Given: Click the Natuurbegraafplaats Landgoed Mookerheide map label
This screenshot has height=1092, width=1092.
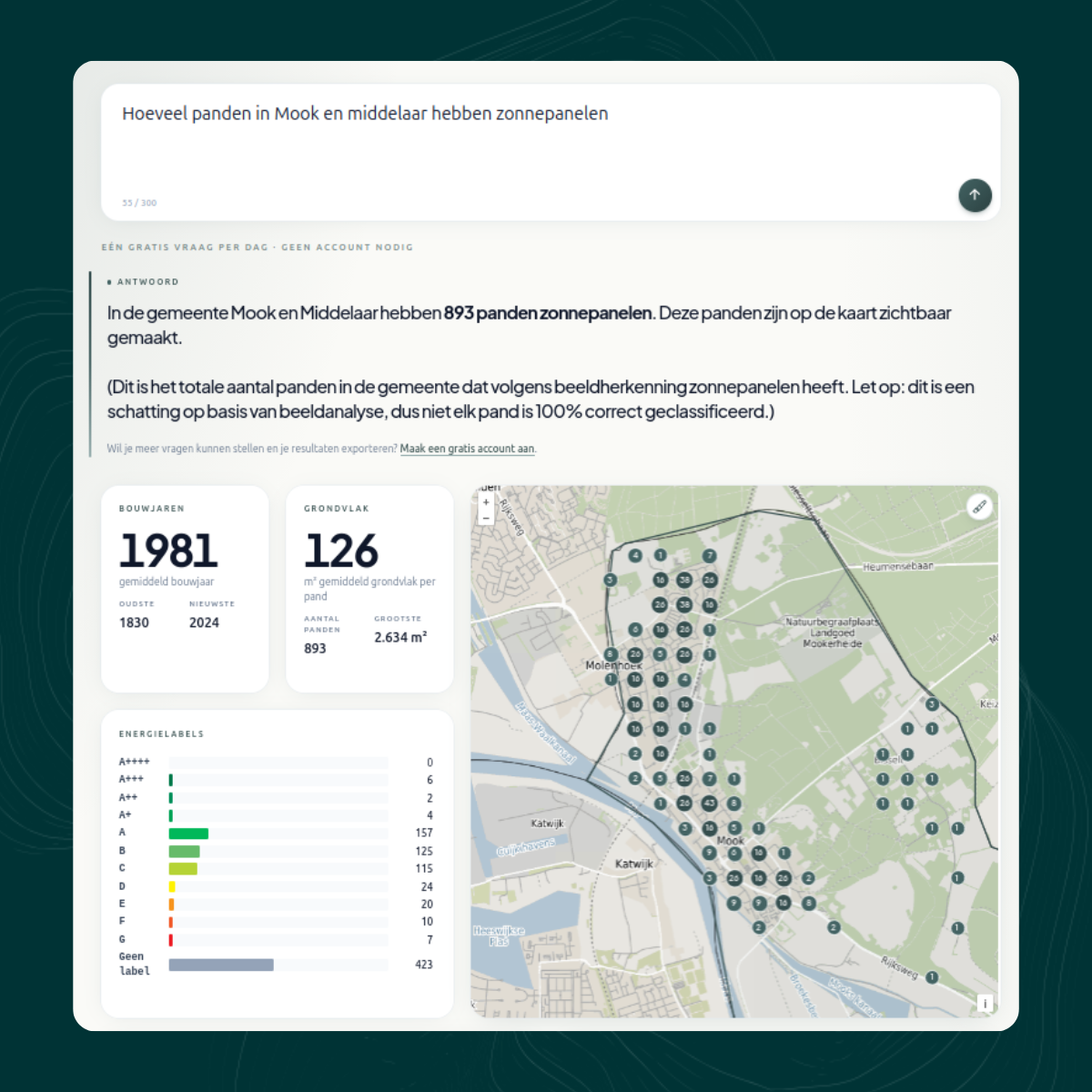Looking at the screenshot, I should click(832, 632).
